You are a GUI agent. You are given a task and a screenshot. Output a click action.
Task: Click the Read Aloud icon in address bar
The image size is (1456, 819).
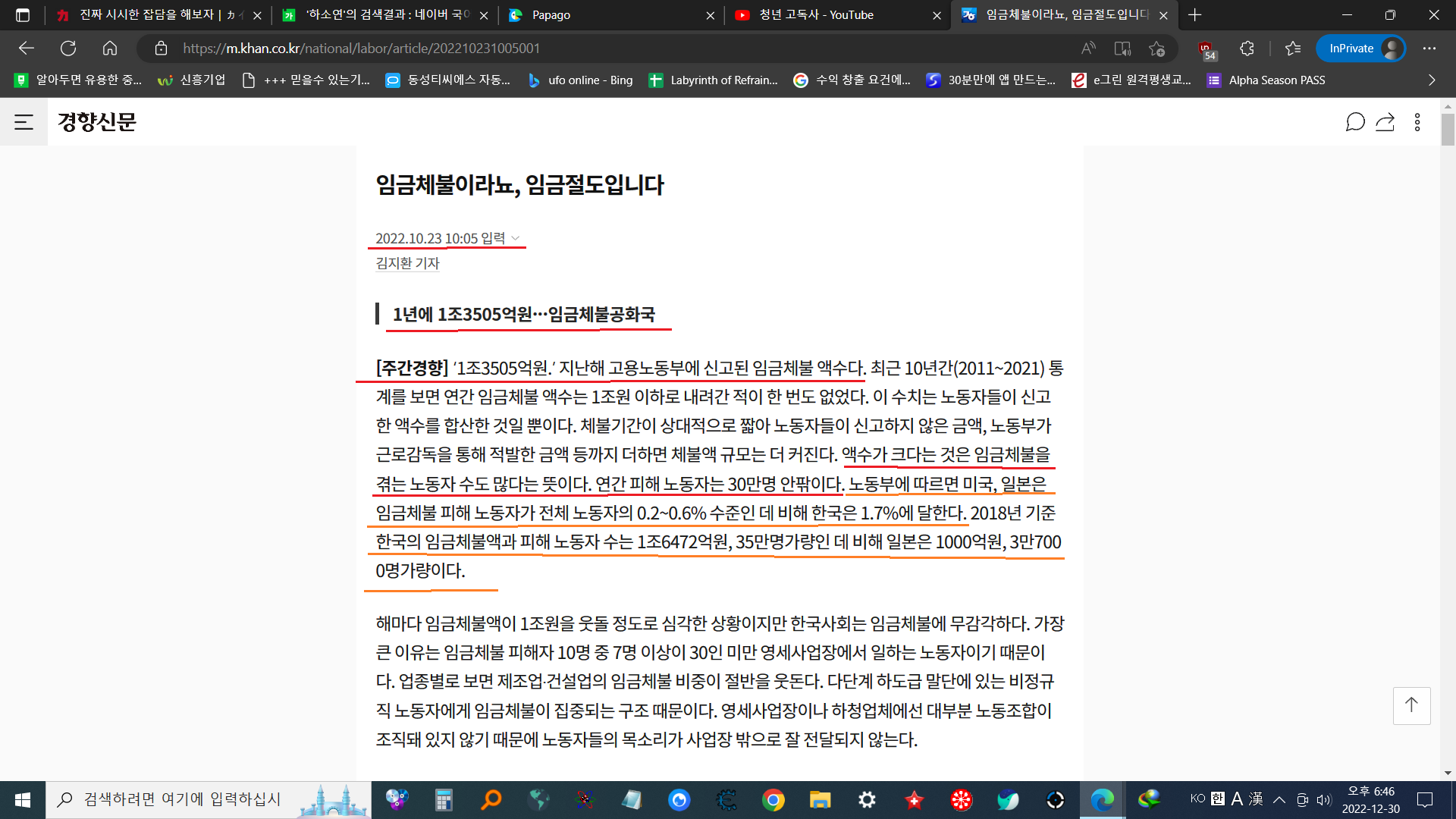point(1088,49)
